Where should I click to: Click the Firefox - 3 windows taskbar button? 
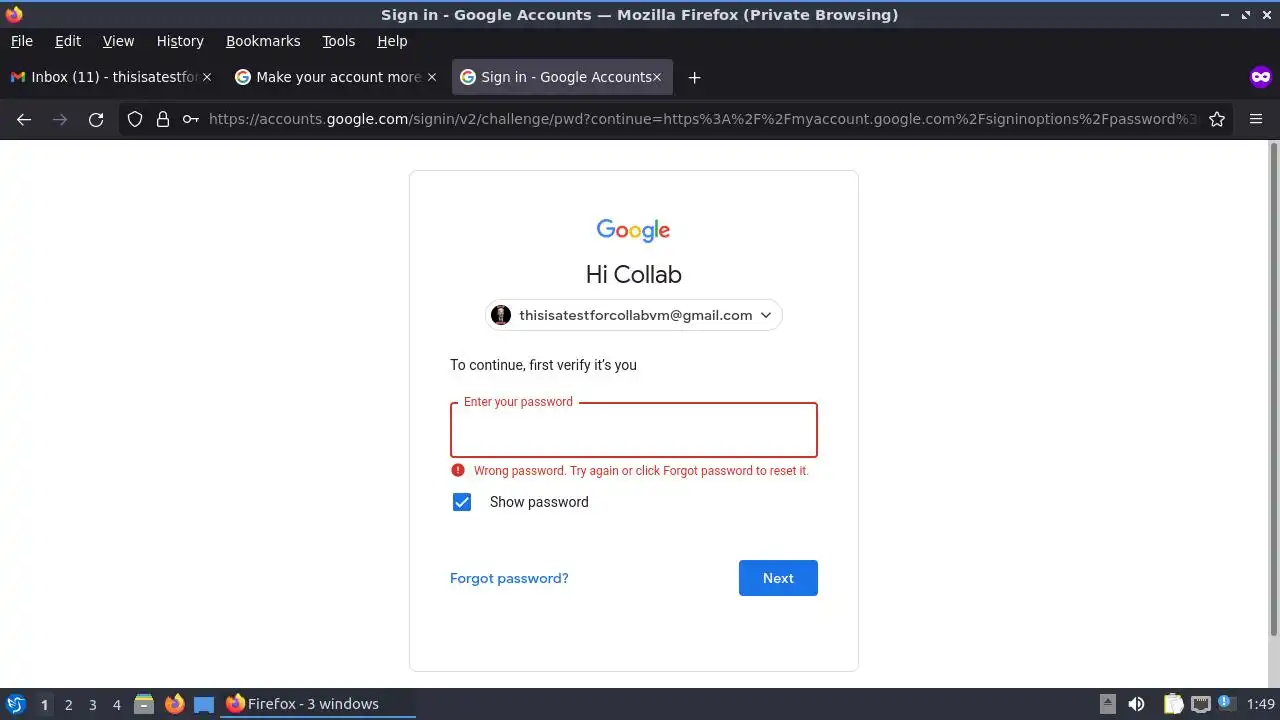tap(318, 704)
